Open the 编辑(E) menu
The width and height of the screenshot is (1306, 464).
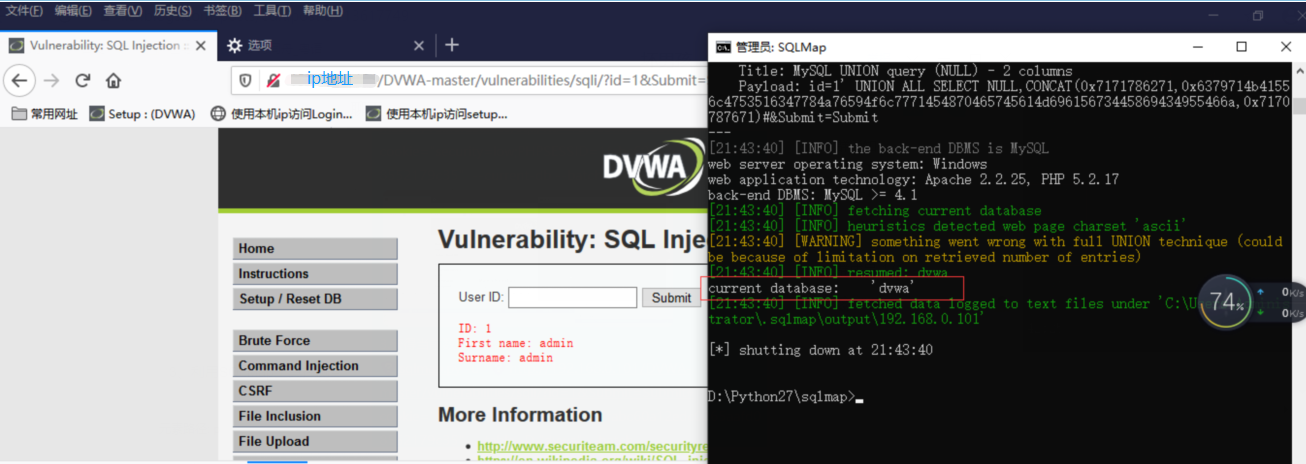pos(73,11)
